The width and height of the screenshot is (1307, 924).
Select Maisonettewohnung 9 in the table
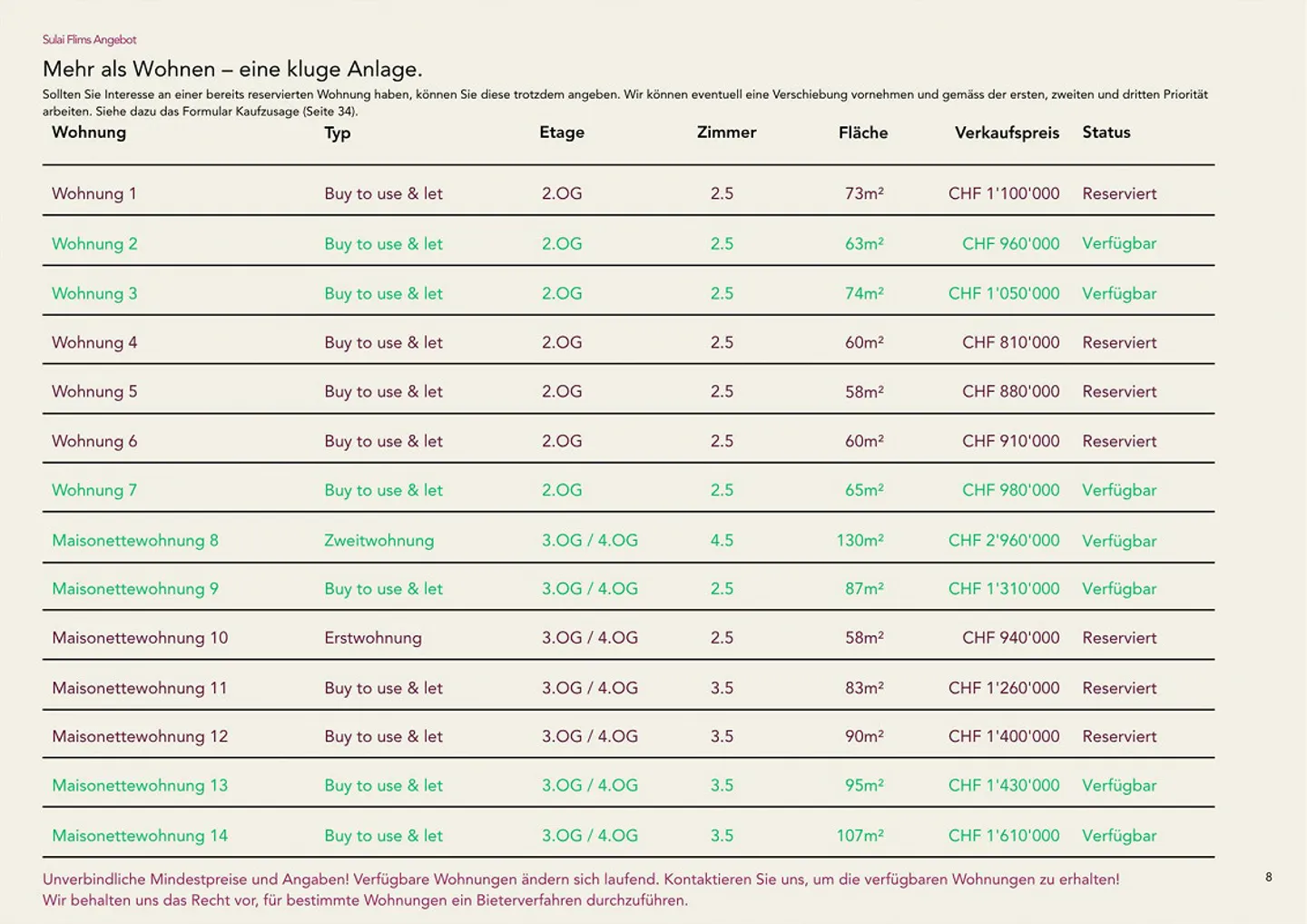pyautogui.click(x=135, y=588)
